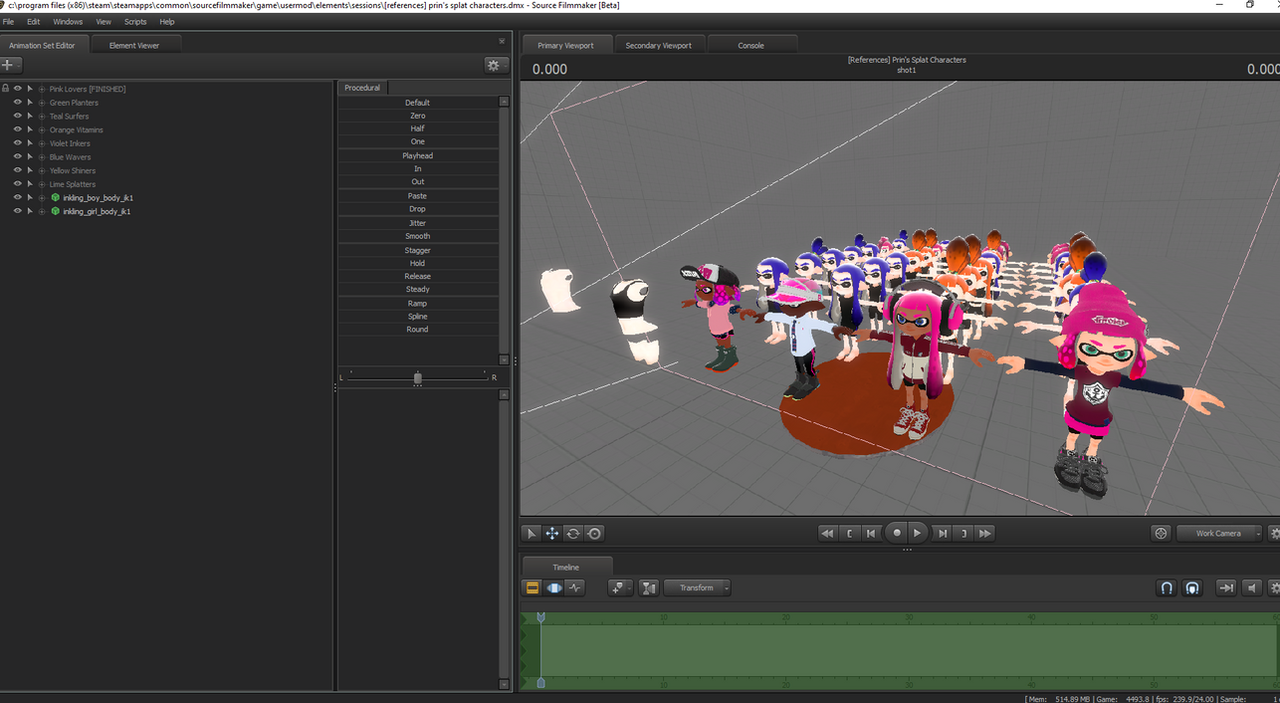Apply the Smooth procedural preset
The image size is (1280, 703).
pyautogui.click(x=418, y=236)
